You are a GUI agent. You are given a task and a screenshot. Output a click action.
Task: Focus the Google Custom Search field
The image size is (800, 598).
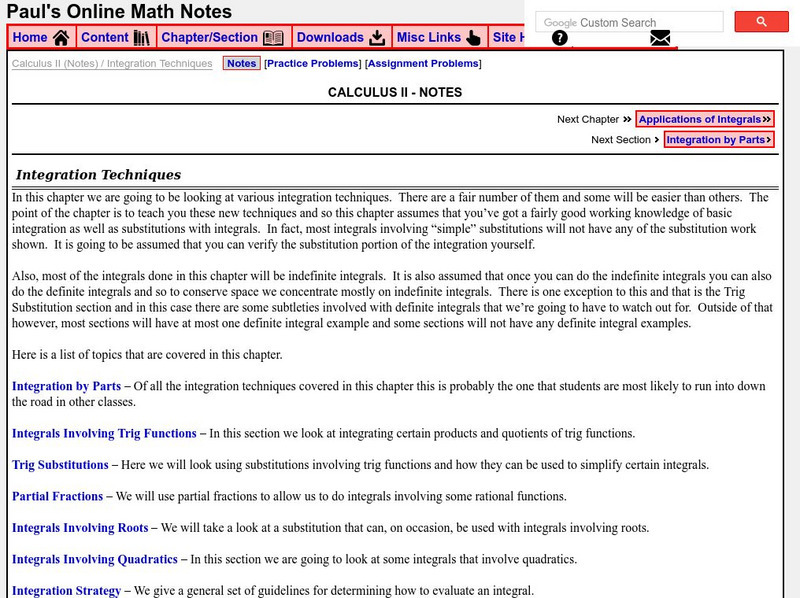(629, 22)
